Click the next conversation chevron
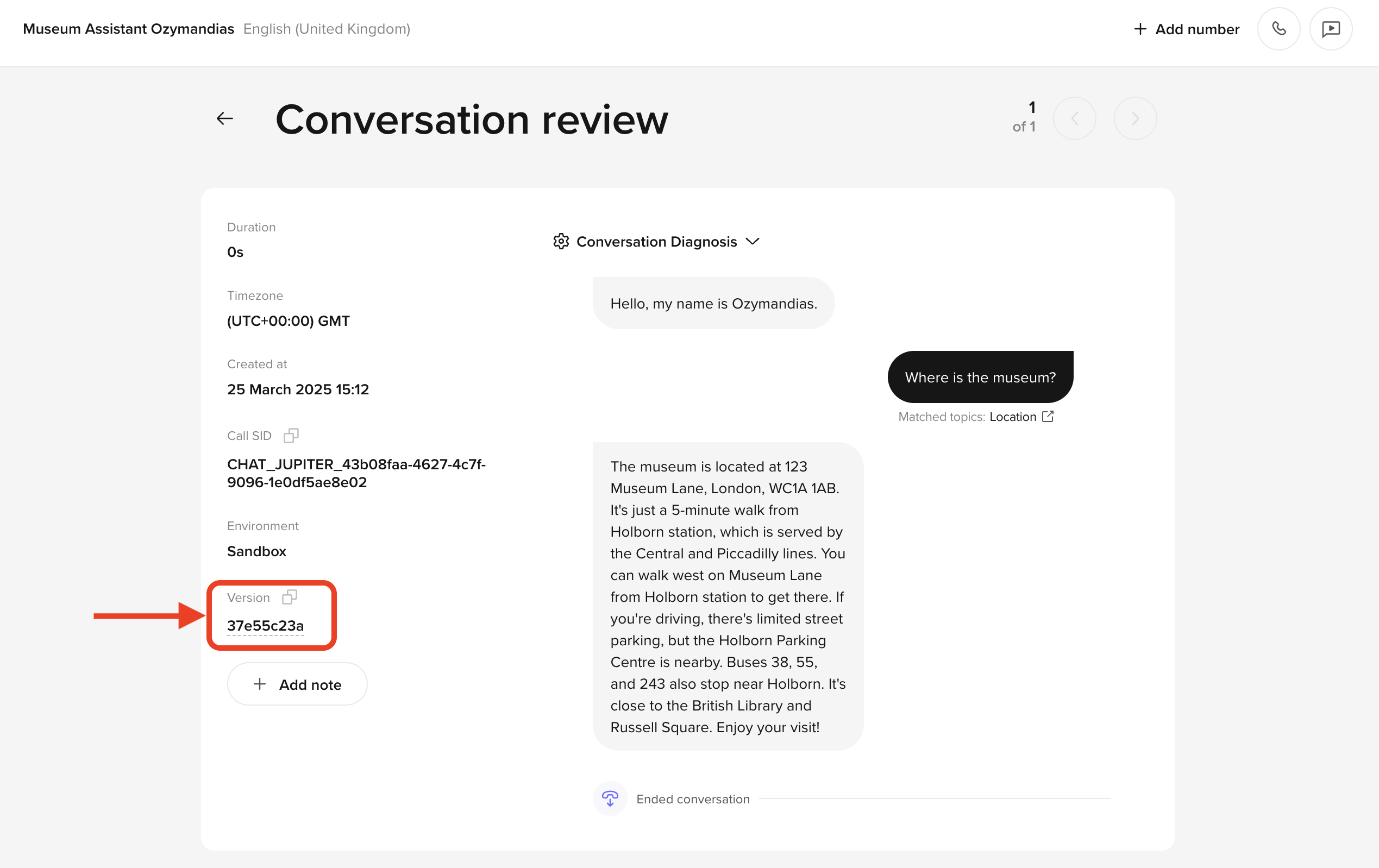This screenshot has width=1379, height=868. pyautogui.click(x=1135, y=117)
